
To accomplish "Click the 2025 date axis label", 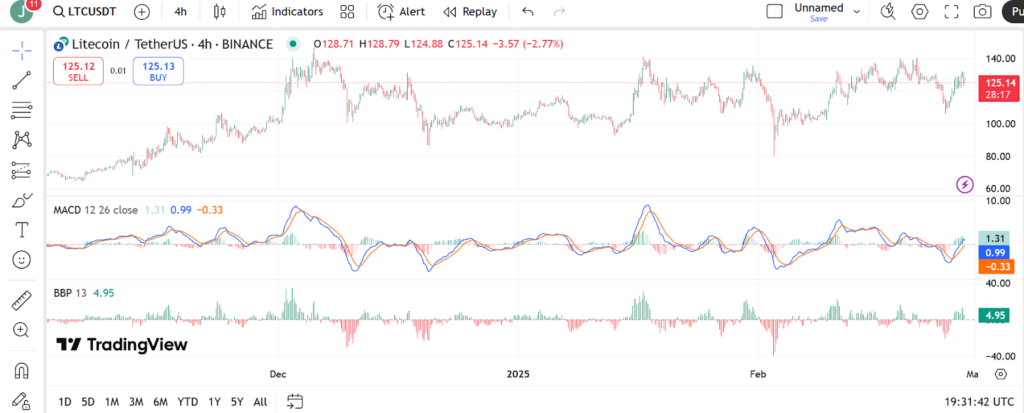I will point(519,374).
